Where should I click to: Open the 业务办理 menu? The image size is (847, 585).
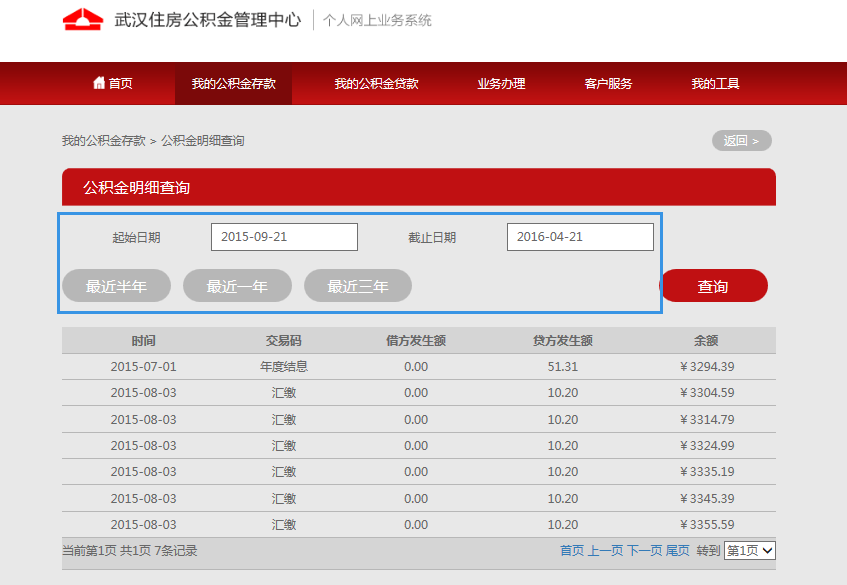point(501,84)
